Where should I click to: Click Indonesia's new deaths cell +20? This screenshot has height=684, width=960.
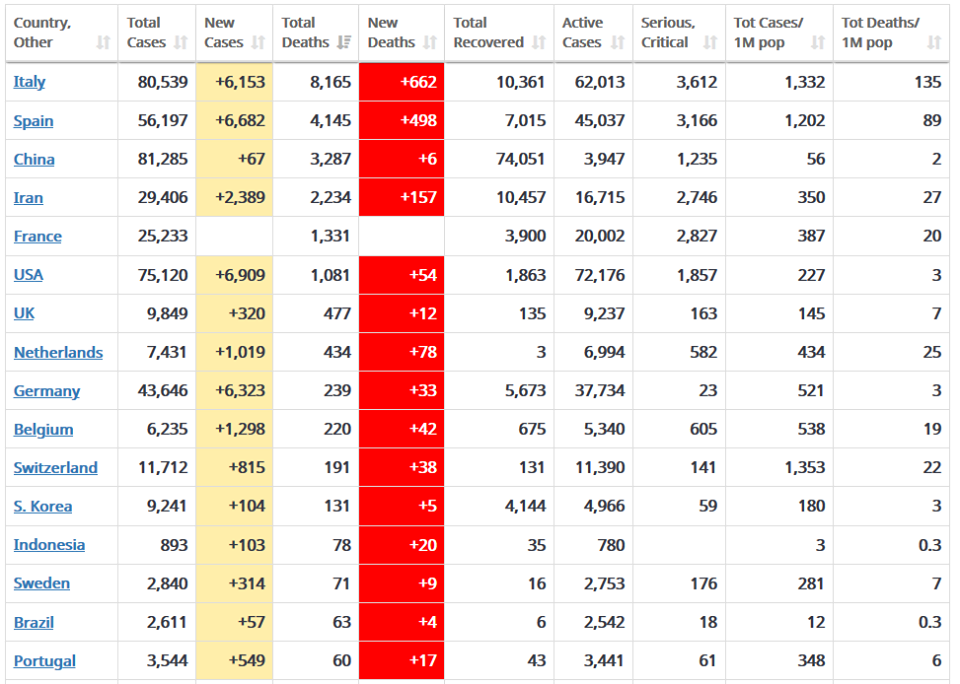point(402,544)
